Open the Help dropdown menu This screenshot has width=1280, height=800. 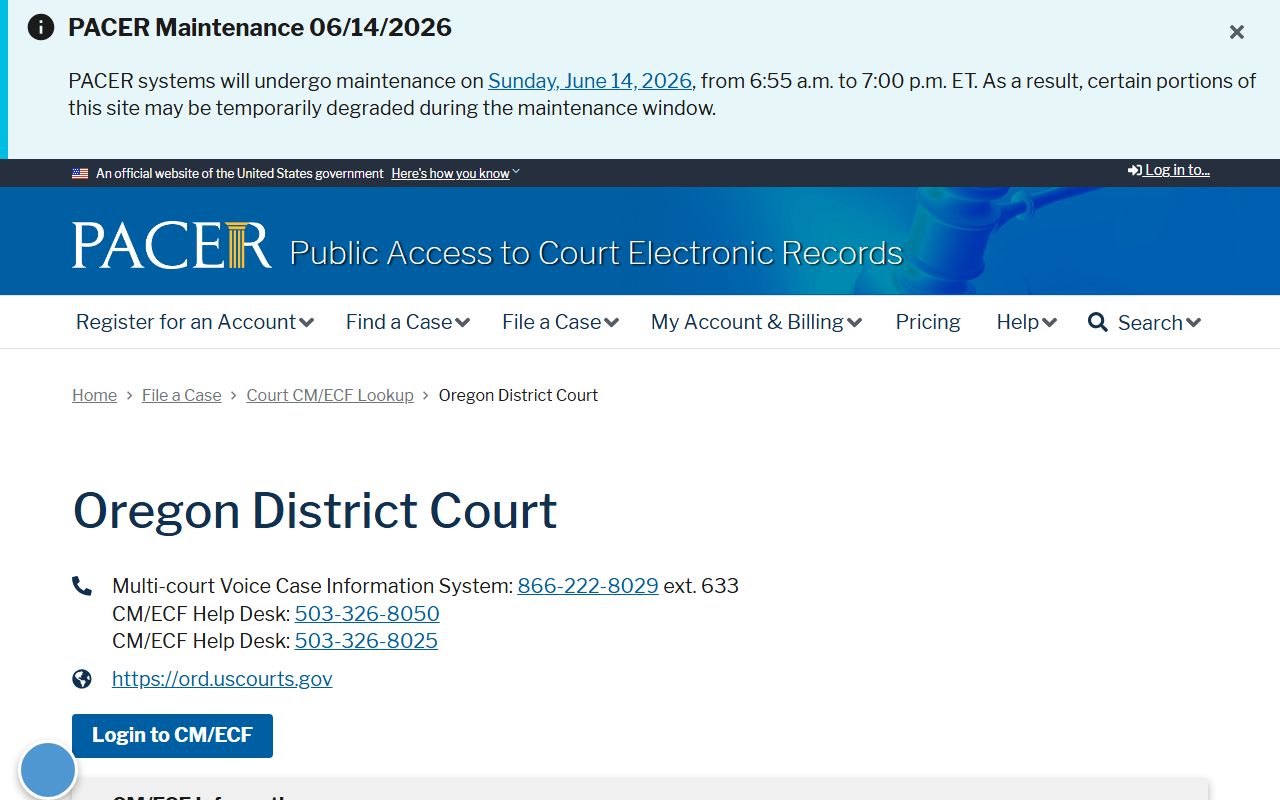coord(1027,322)
